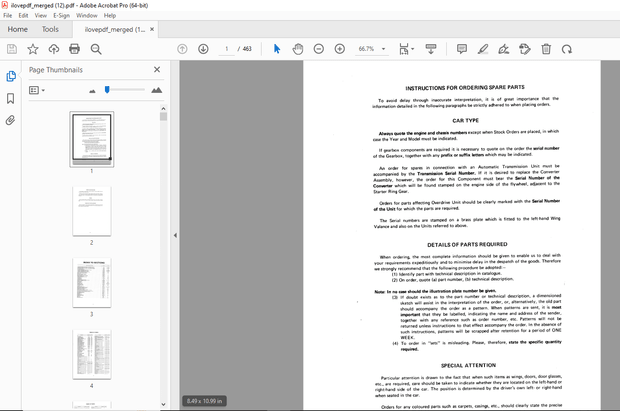Open the Window menu
The width and height of the screenshot is (620, 411).
(x=87, y=15)
